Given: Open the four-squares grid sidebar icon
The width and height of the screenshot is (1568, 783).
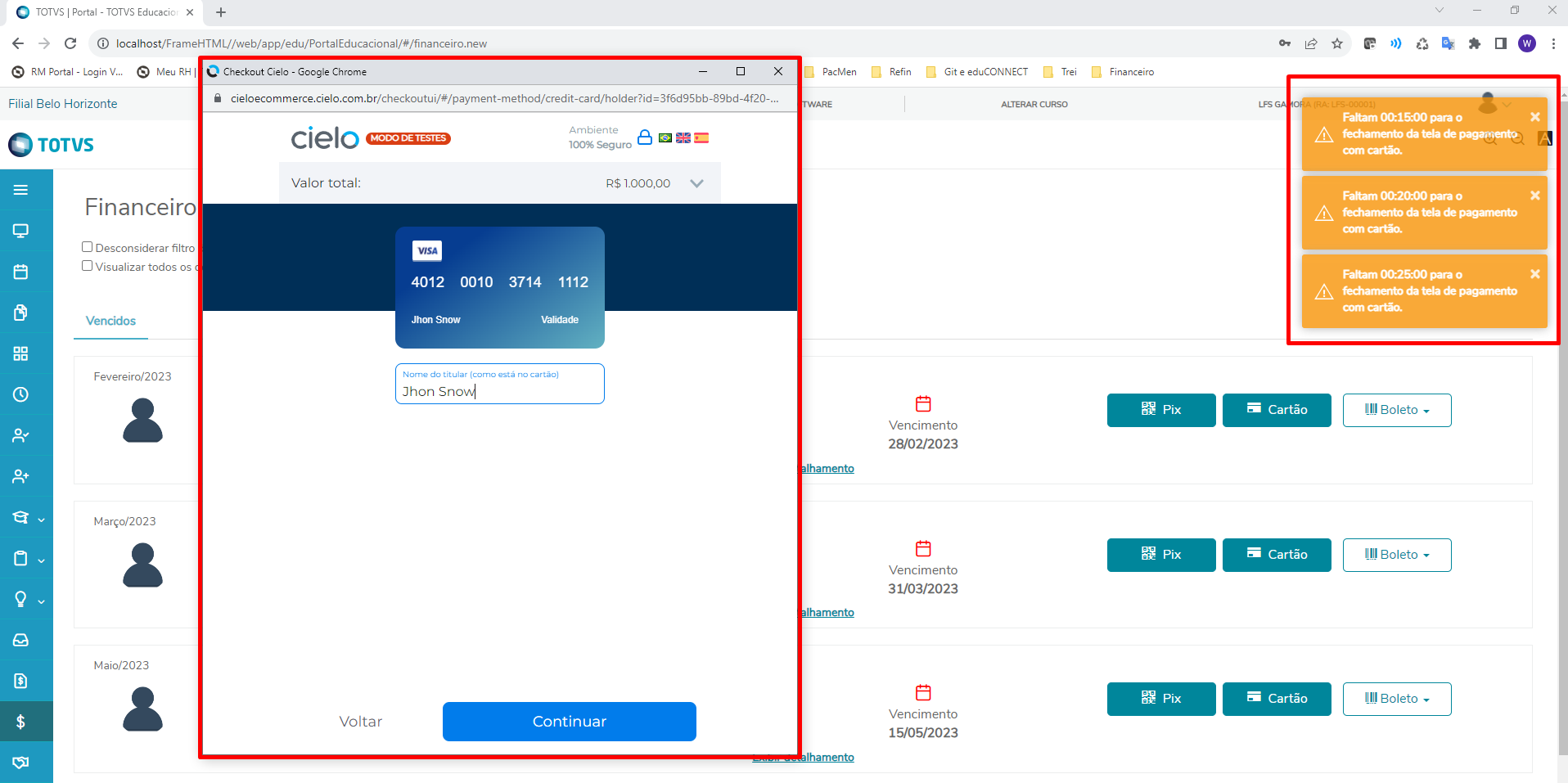Looking at the screenshot, I should tap(21, 353).
